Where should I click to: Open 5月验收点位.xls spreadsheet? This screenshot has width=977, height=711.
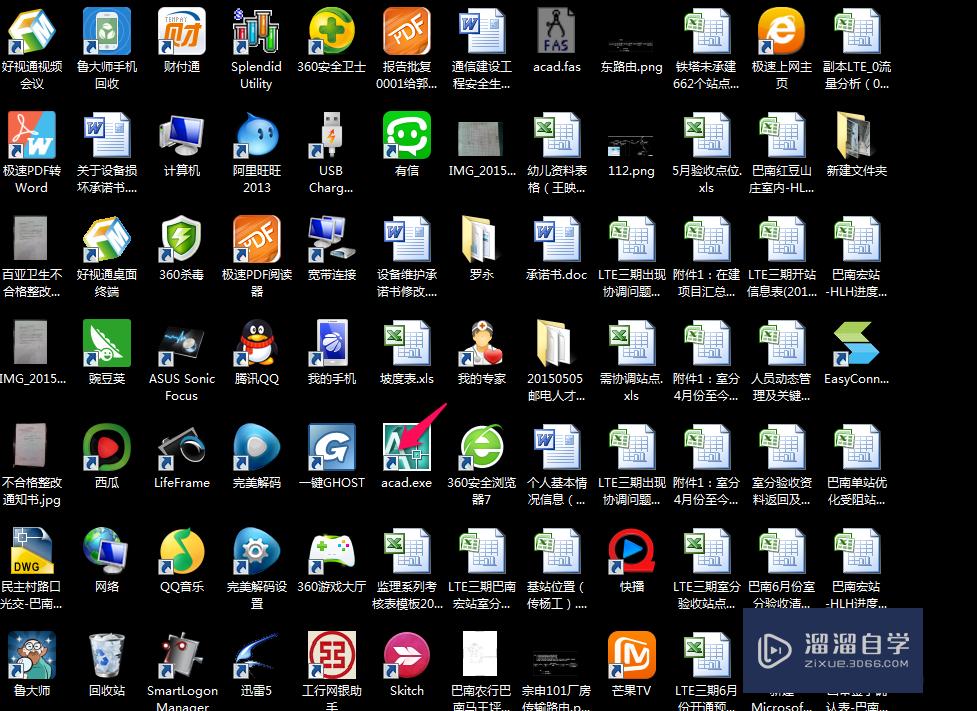coord(706,135)
